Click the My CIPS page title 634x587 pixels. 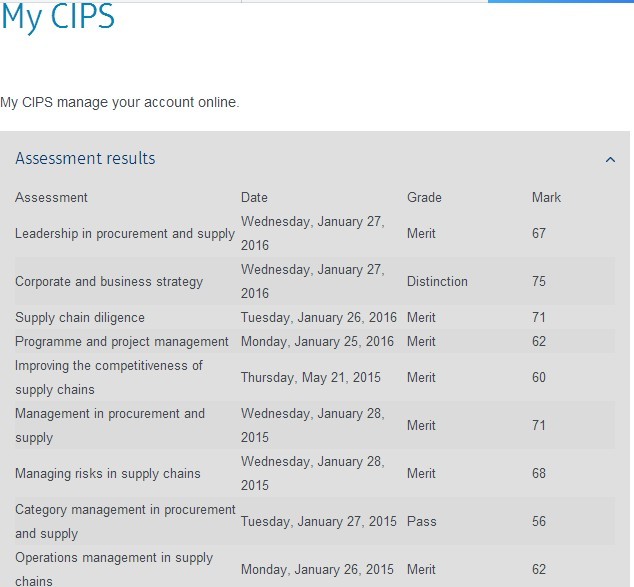pos(58,17)
